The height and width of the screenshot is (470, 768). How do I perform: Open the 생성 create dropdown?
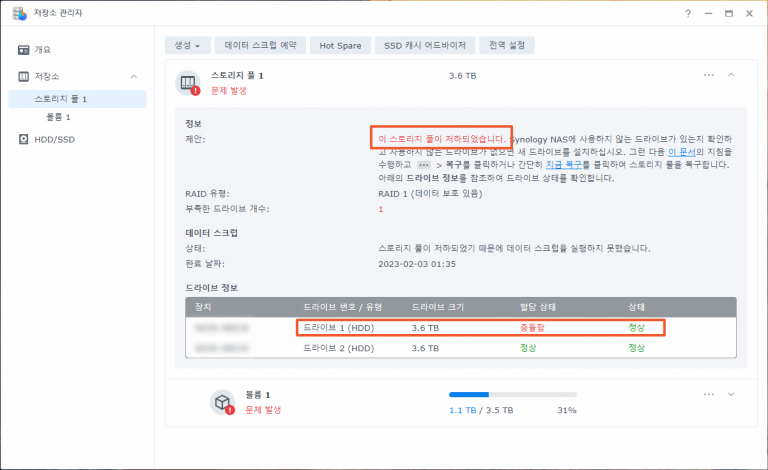pyautogui.click(x=188, y=46)
